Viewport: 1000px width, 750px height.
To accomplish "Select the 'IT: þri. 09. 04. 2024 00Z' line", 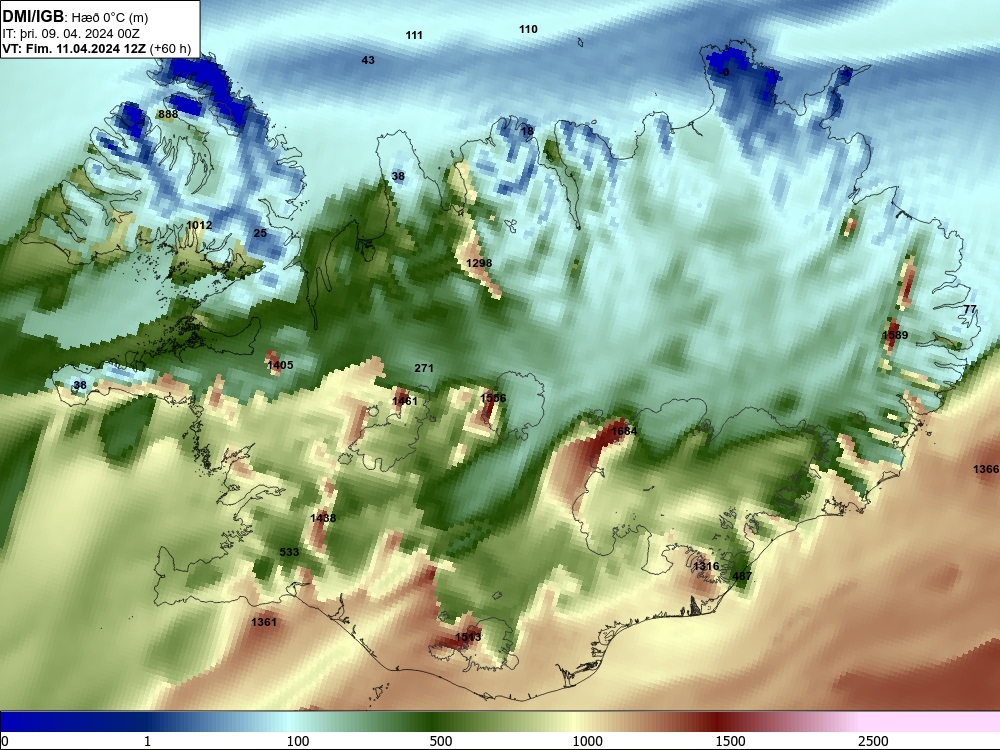I will (71, 34).
